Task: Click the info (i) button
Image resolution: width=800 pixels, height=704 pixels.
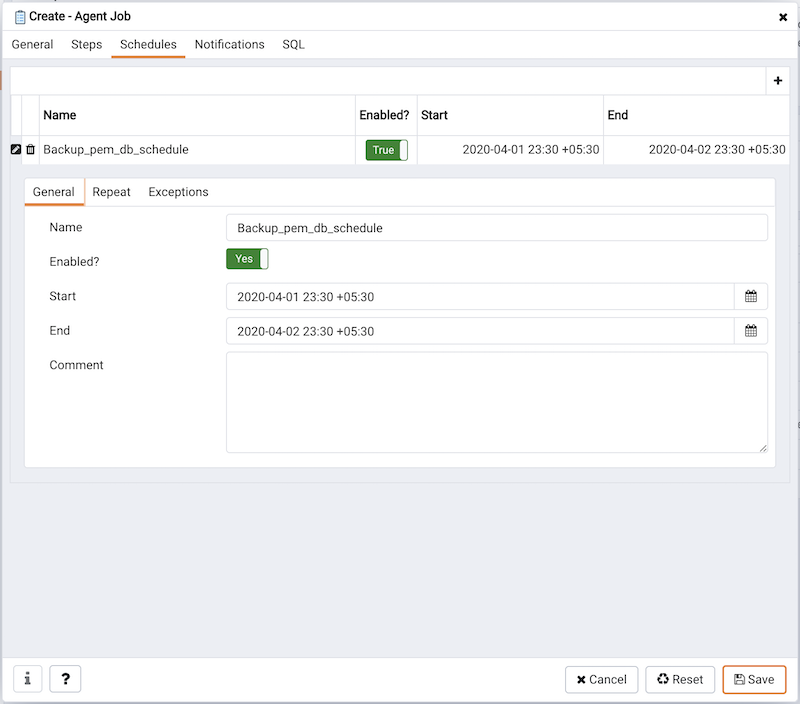Action: [28, 679]
